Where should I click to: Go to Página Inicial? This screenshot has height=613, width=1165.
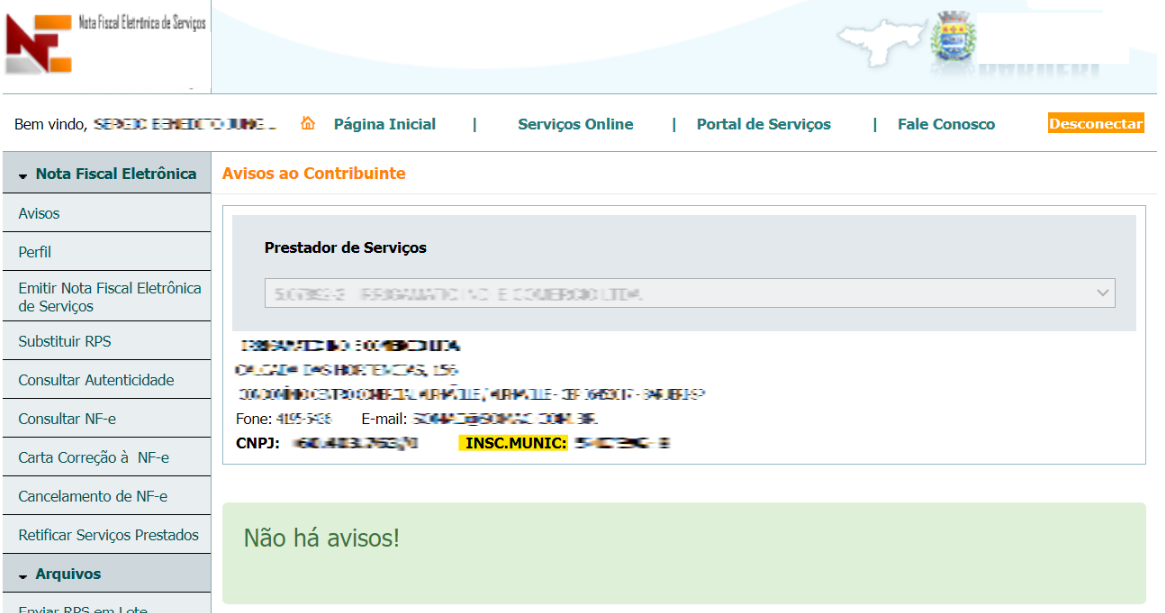coord(385,123)
